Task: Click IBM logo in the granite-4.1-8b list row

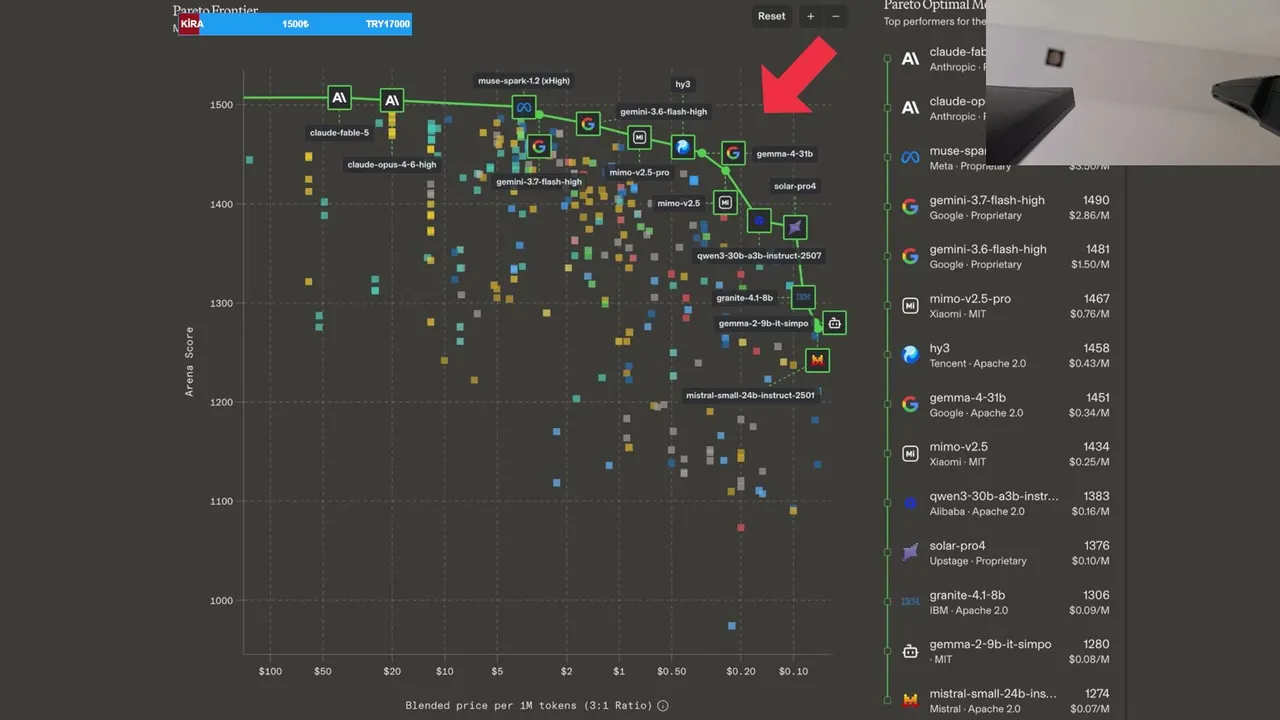Action: coord(910,602)
